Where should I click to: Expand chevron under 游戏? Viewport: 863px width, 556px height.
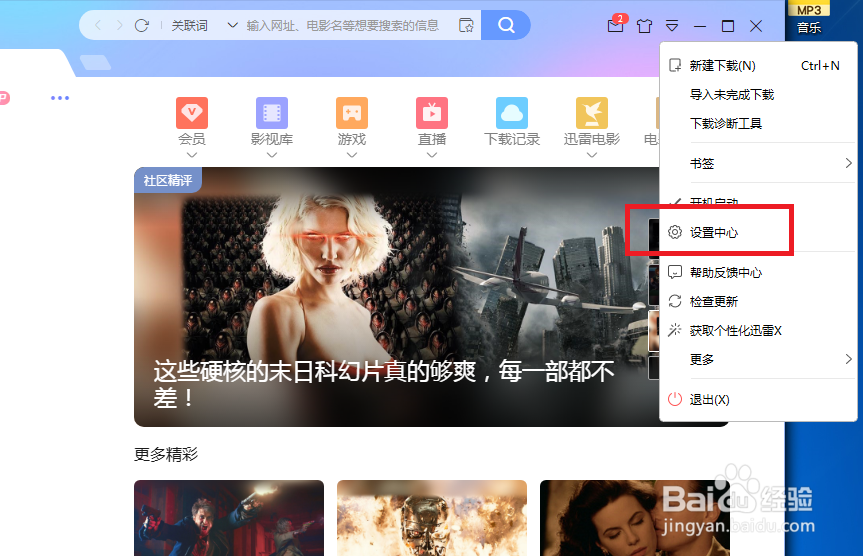(352, 155)
